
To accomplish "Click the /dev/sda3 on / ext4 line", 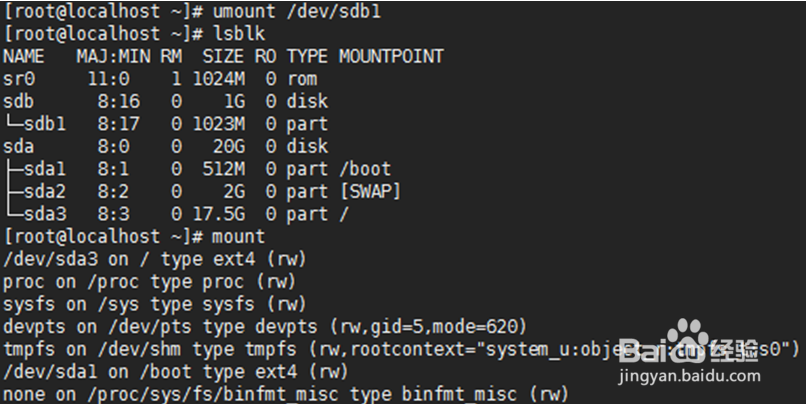I will (x=155, y=259).
